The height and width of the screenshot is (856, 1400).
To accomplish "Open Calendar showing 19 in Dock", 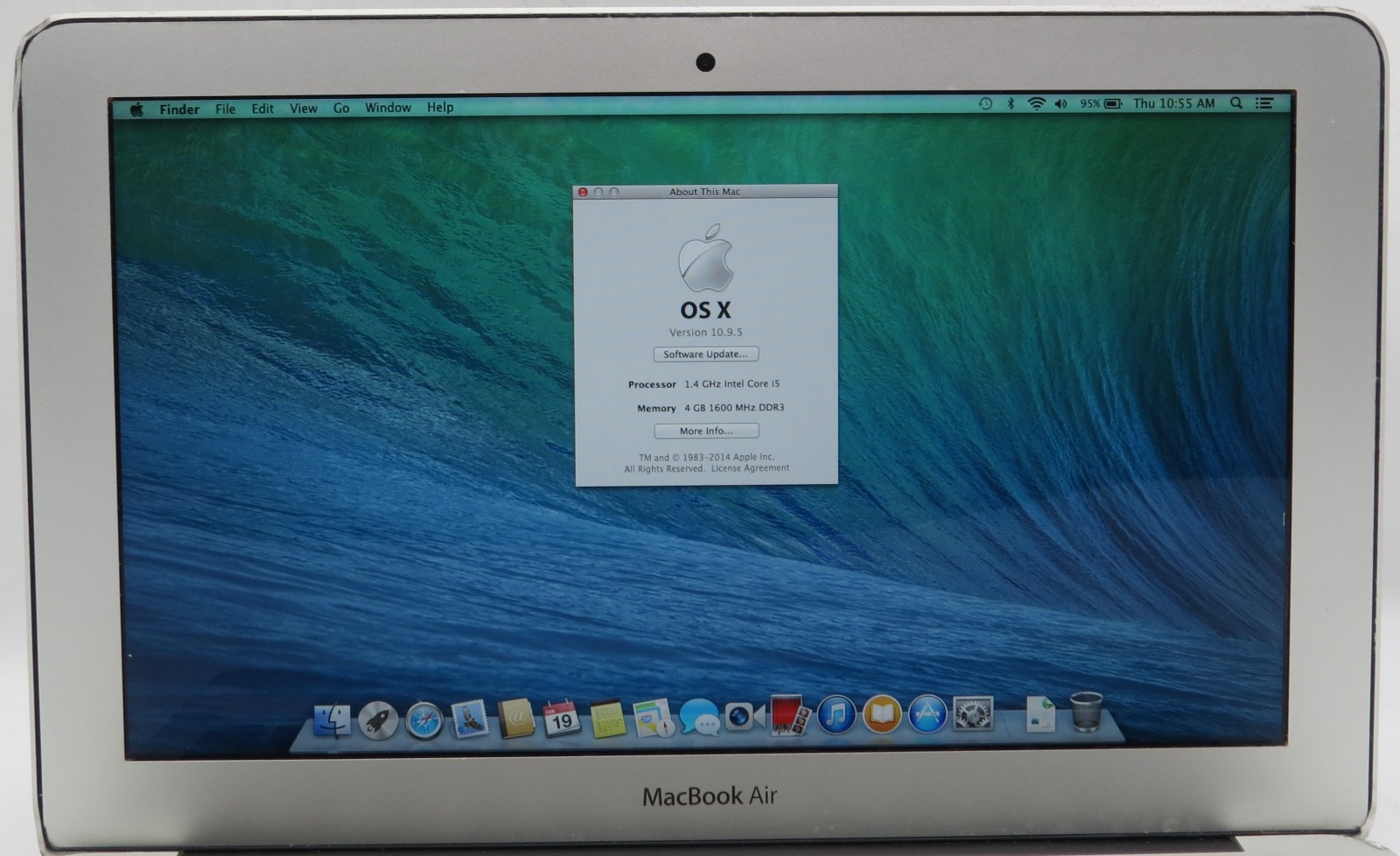I will pyautogui.click(x=562, y=719).
